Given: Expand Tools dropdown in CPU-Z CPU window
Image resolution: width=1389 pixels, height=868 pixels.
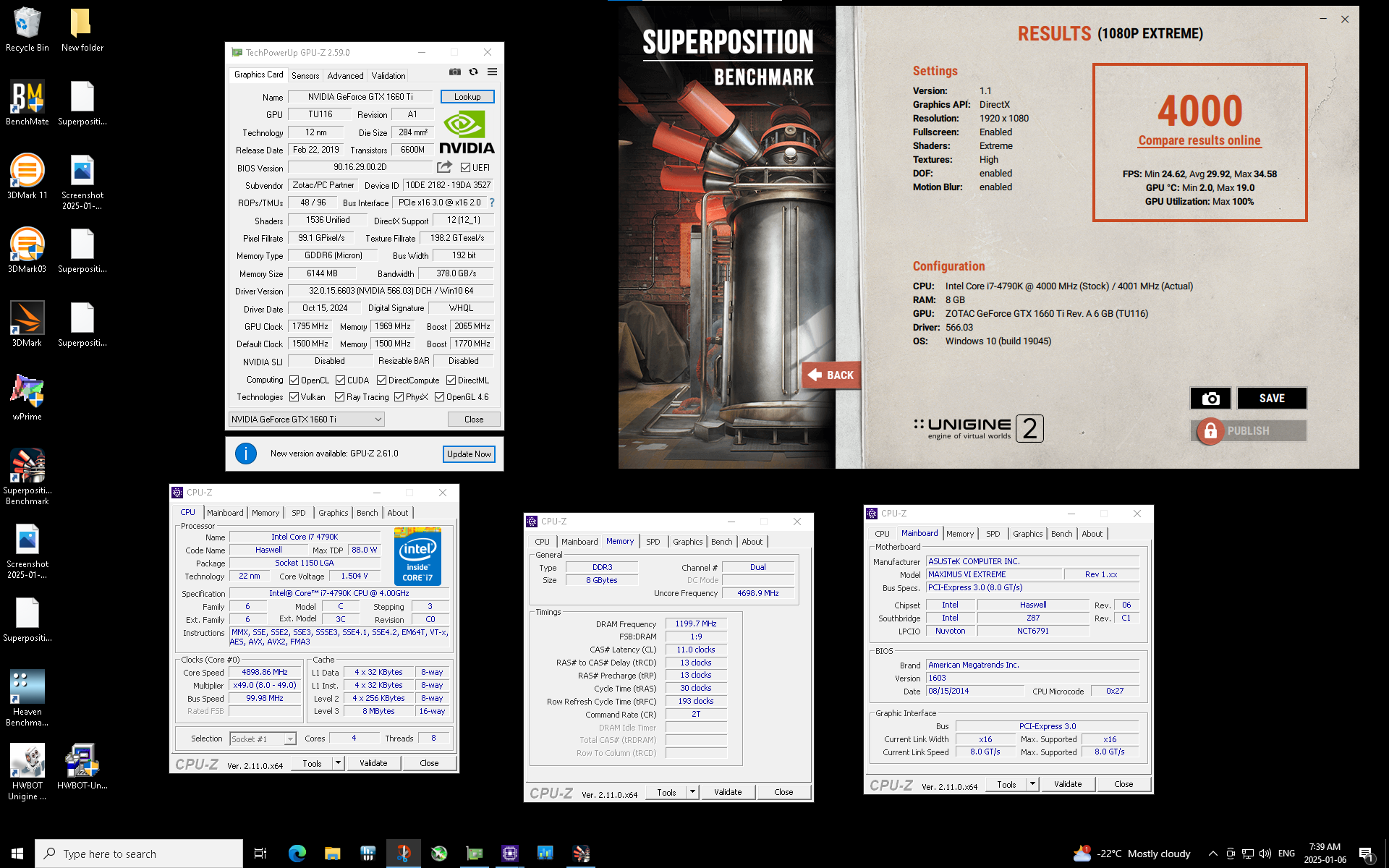Looking at the screenshot, I should 338,763.
